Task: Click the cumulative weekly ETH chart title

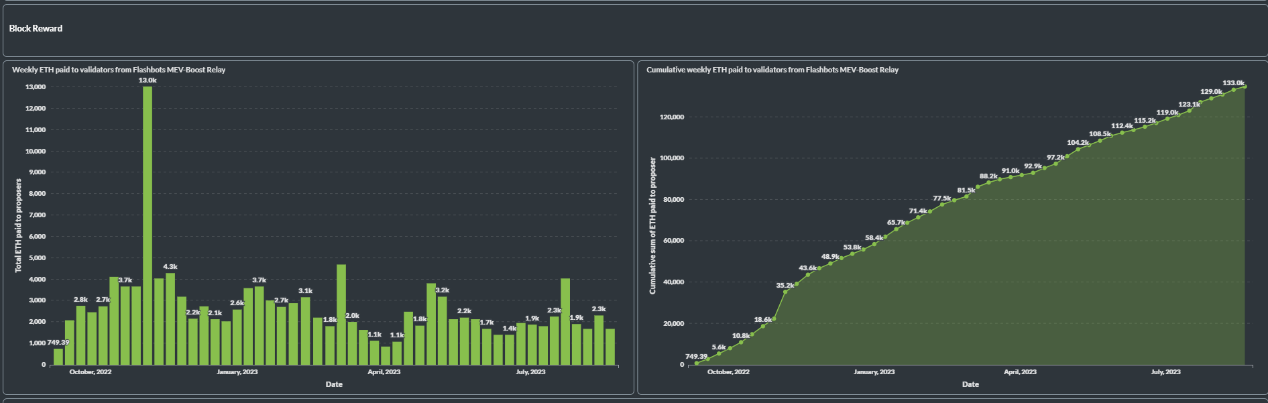Action: [x=773, y=70]
